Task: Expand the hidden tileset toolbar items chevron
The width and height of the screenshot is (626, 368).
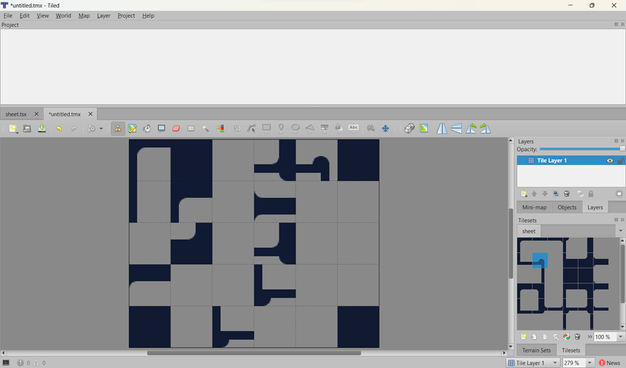Action: click(589, 337)
